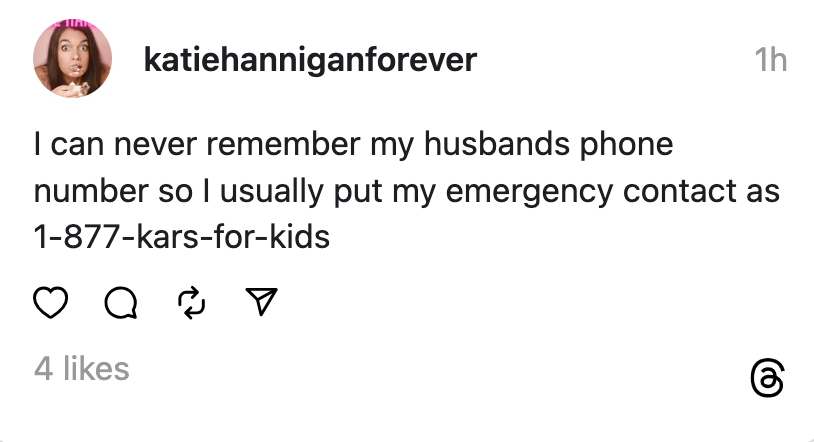Click the Threads logo icon
Image resolution: width=814 pixels, height=442 pixels.
coord(765,380)
